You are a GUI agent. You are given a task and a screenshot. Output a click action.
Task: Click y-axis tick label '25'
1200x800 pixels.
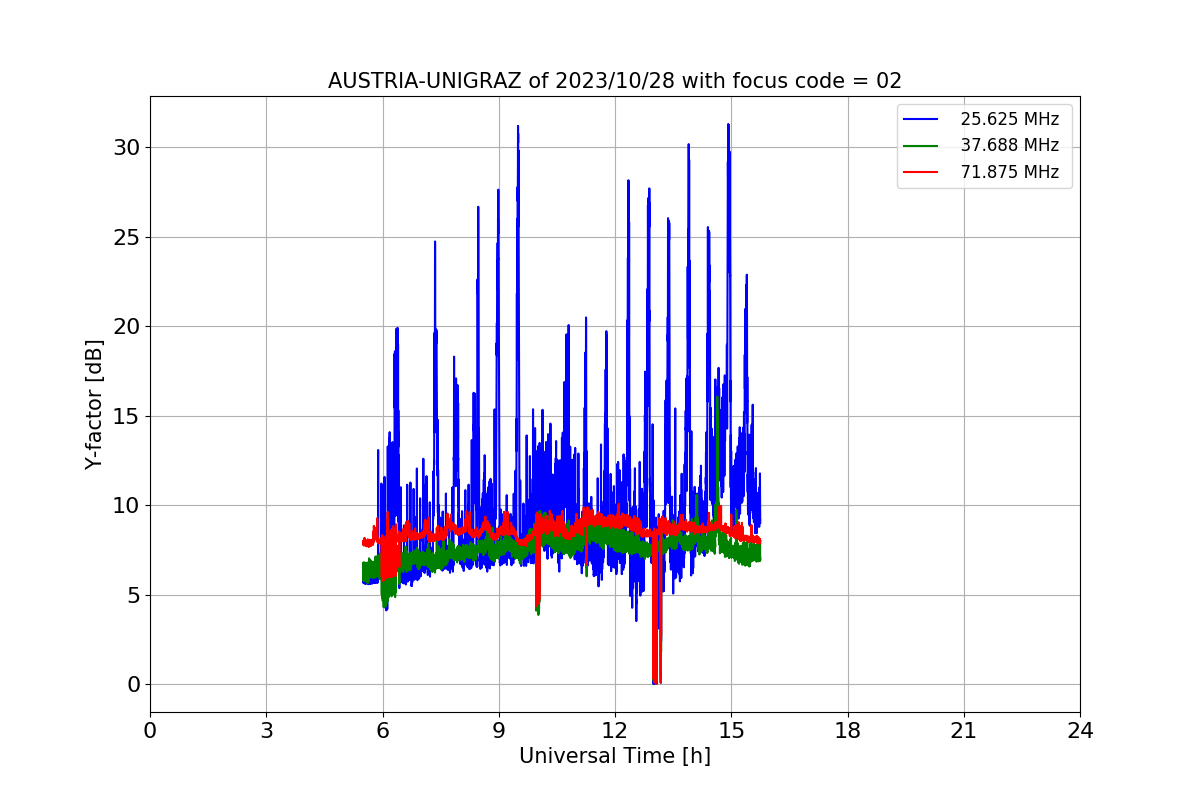click(127, 238)
